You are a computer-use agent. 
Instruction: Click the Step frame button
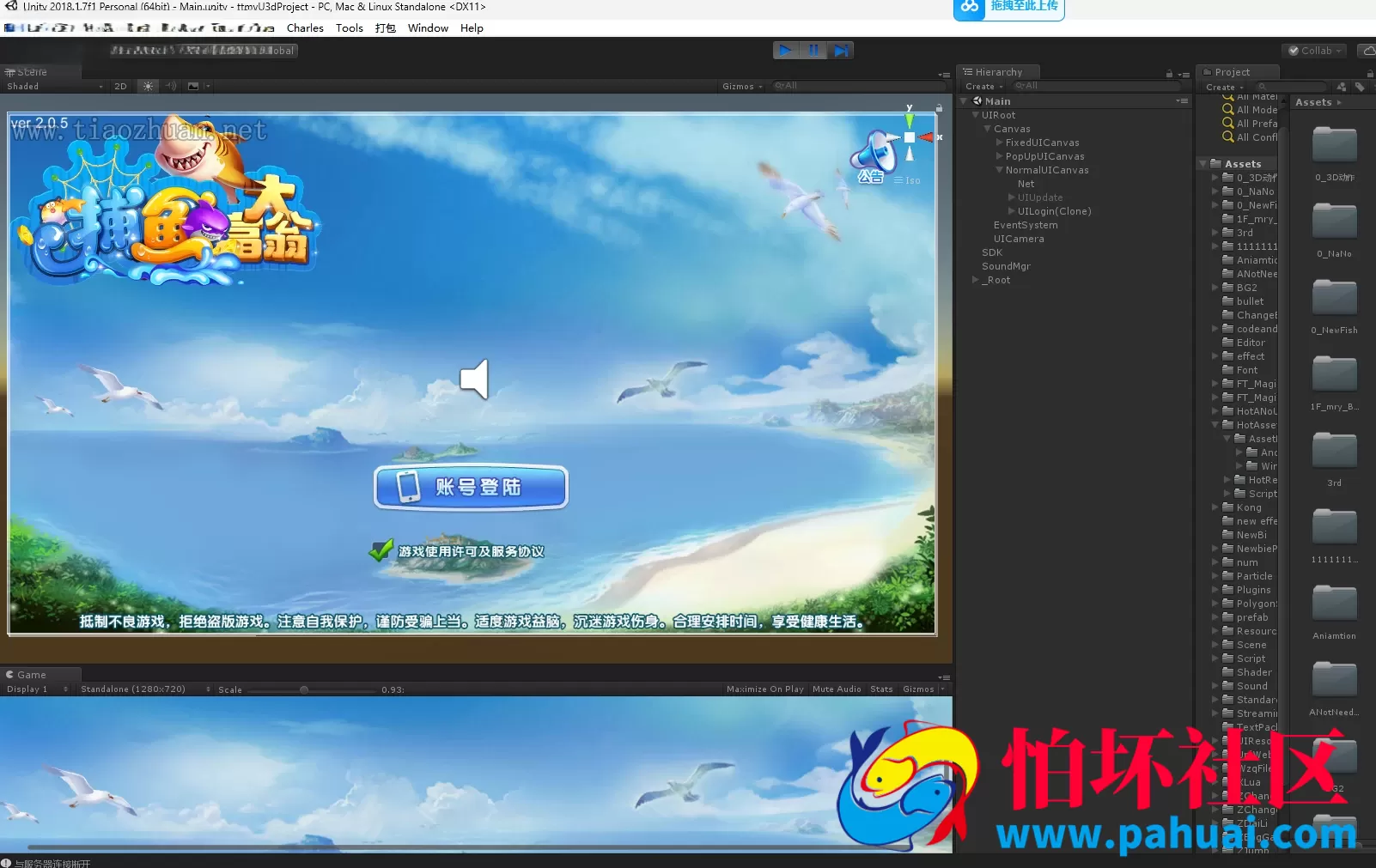(x=841, y=51)
